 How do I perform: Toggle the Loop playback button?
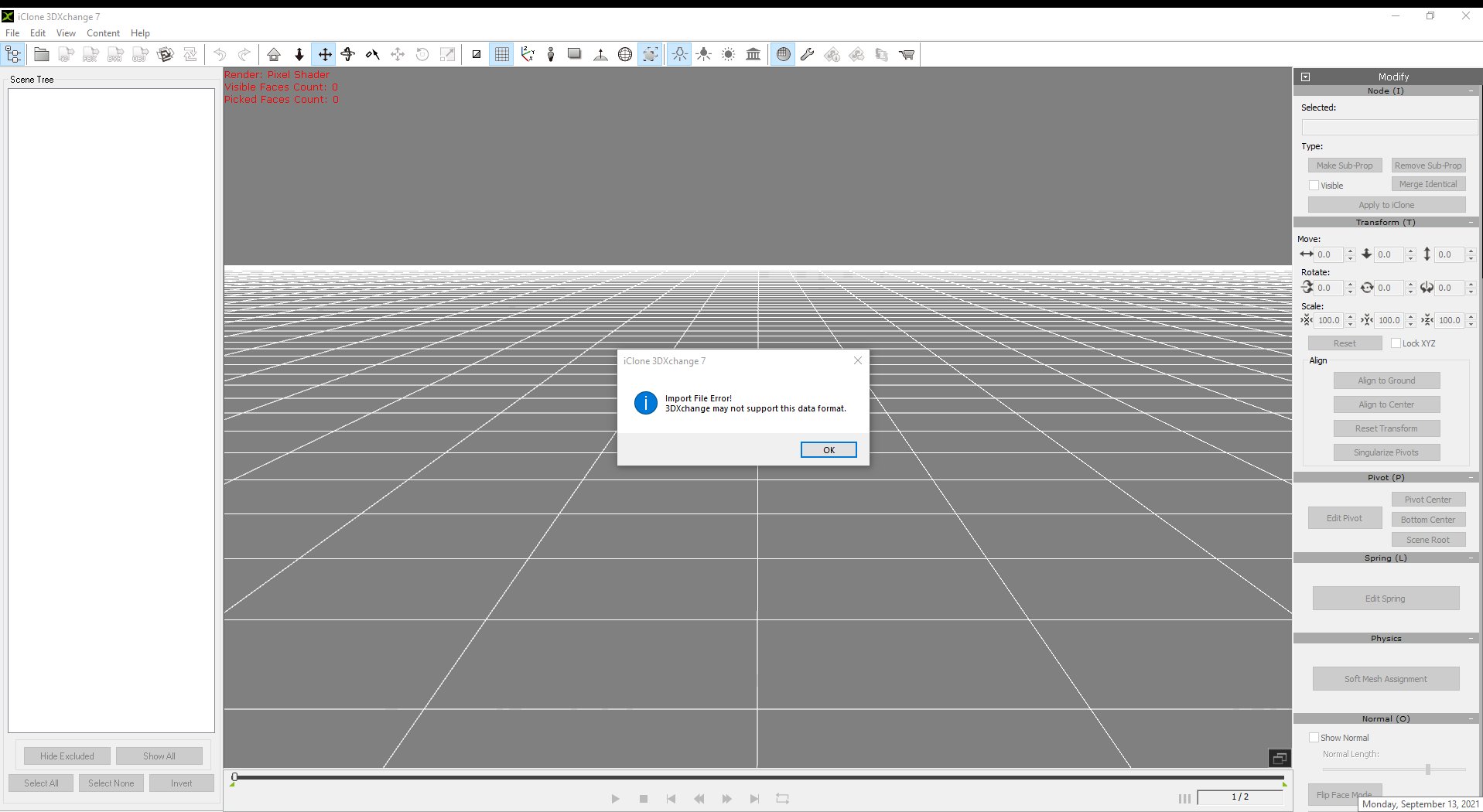(x=782, y=799)
